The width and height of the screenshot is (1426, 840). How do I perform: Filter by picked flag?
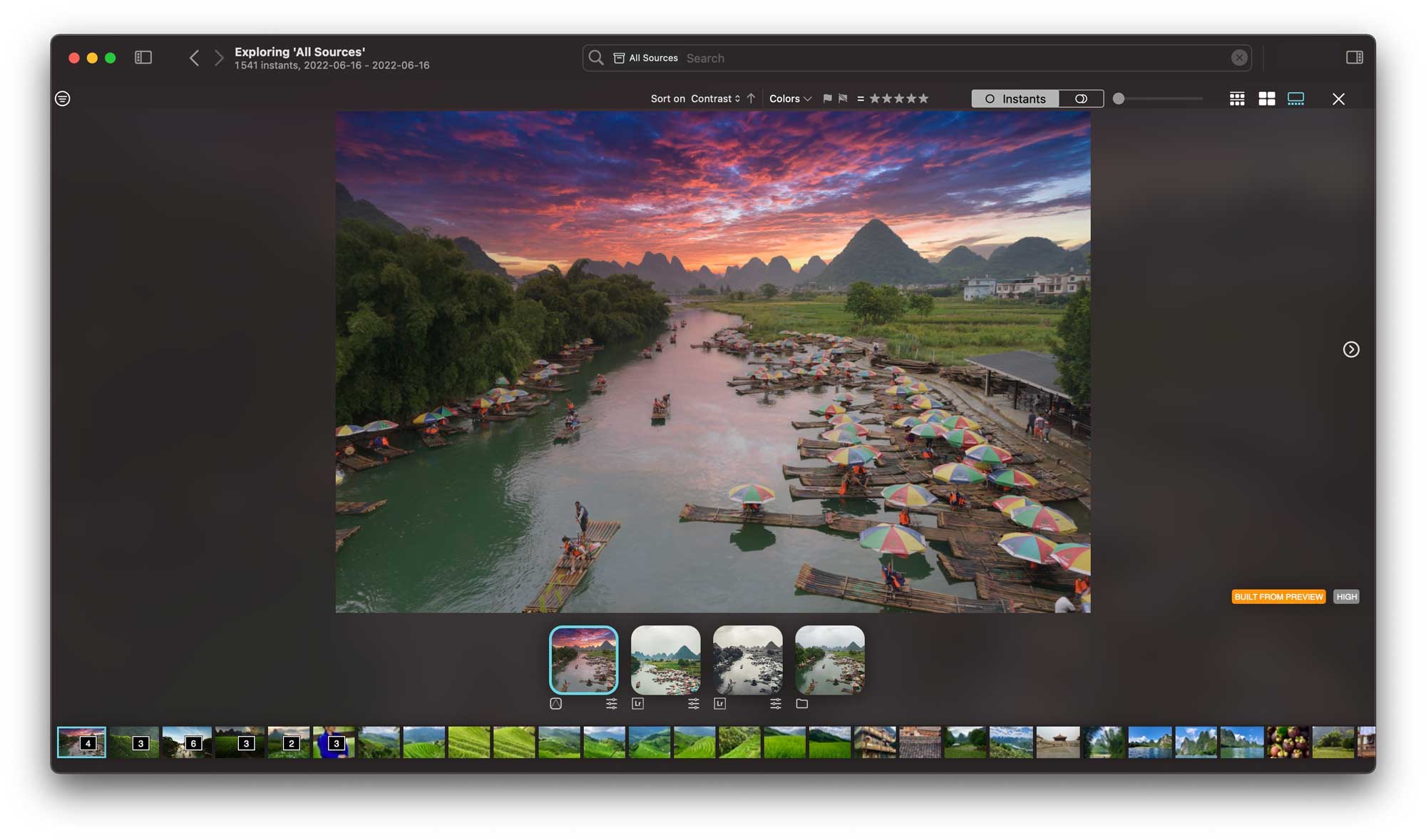pos(827,98)
